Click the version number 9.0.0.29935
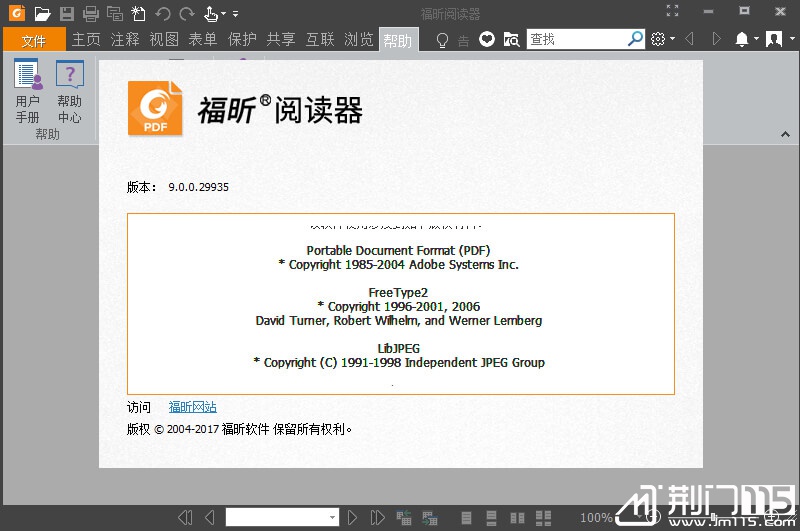The height and width of the screenshot is (531, 800). click(x=198, y=187)
